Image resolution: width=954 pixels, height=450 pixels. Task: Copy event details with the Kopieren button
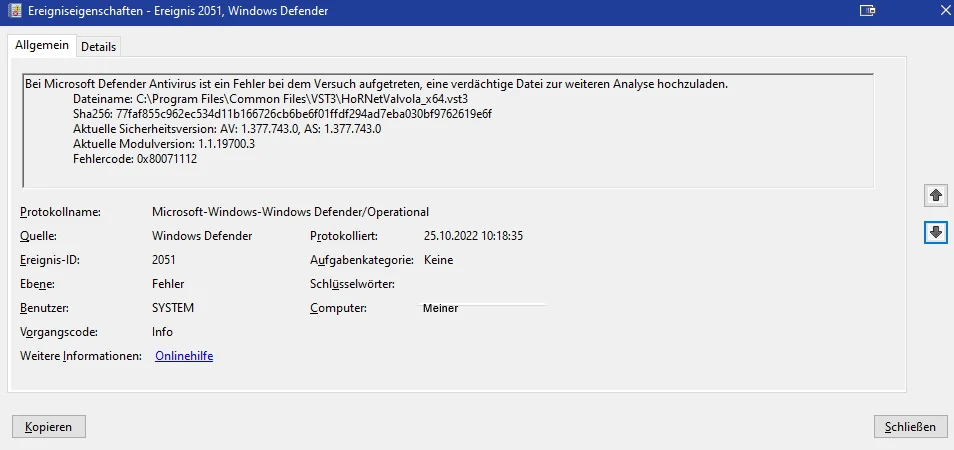49,427
